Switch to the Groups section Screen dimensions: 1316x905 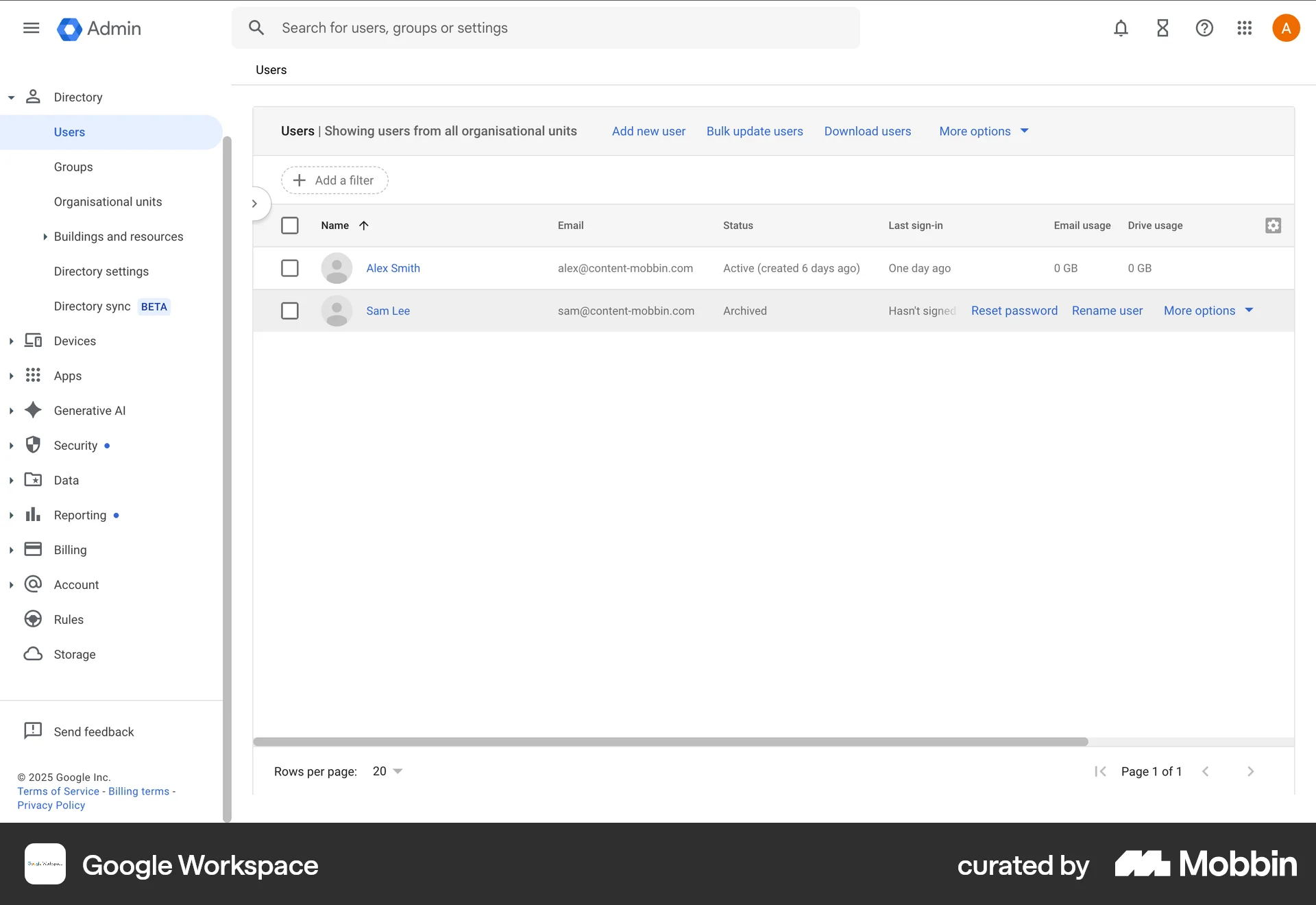(73, 167)
